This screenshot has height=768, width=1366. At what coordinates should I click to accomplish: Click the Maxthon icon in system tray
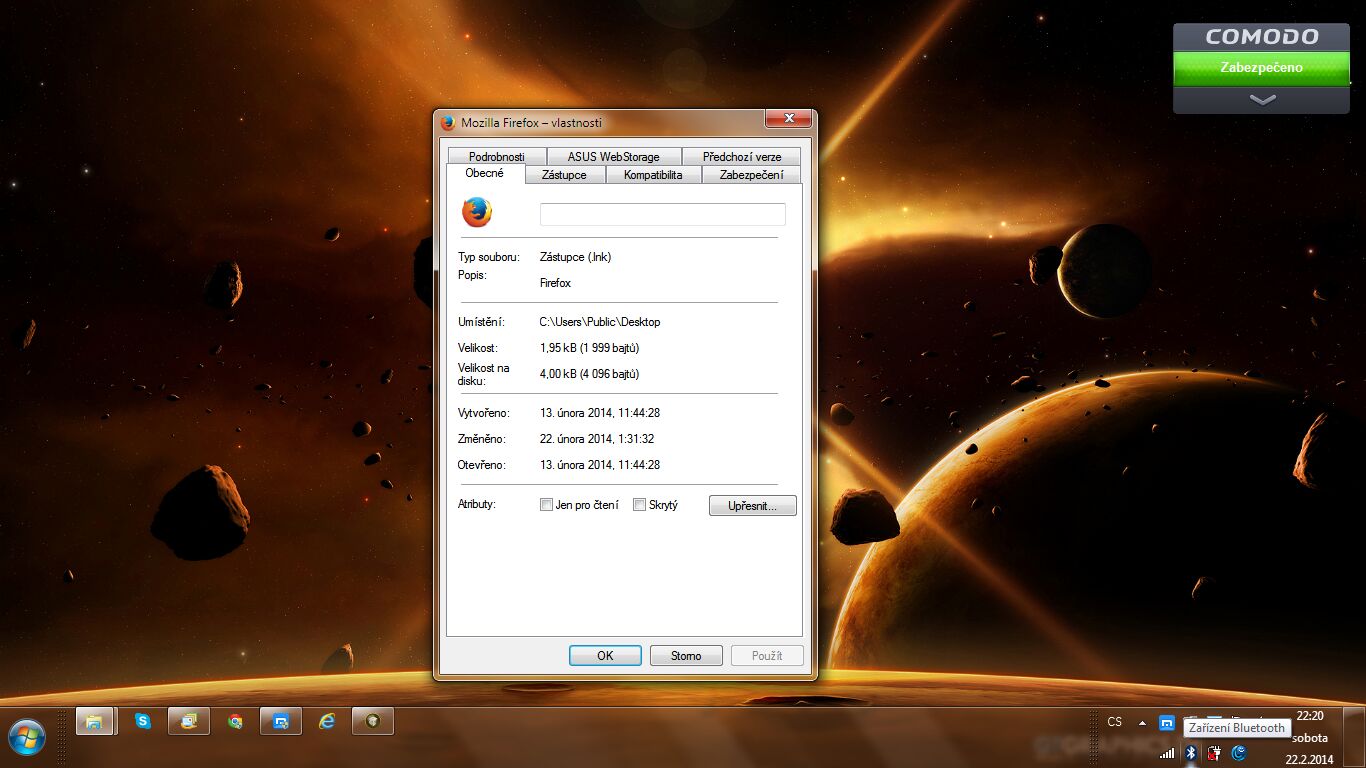[1166, 722]
